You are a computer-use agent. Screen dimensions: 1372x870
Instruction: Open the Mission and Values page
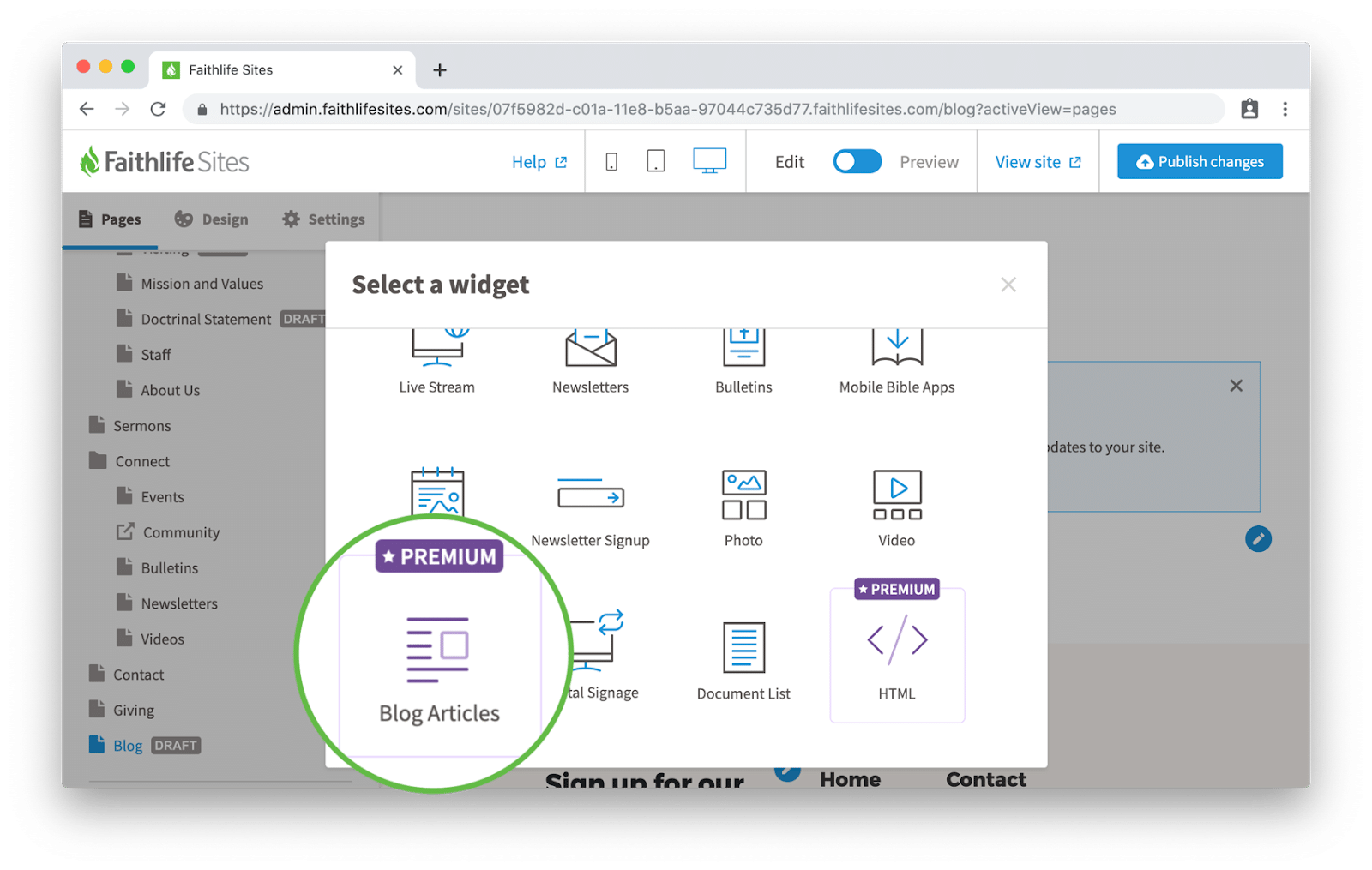(x=190, y=283)
